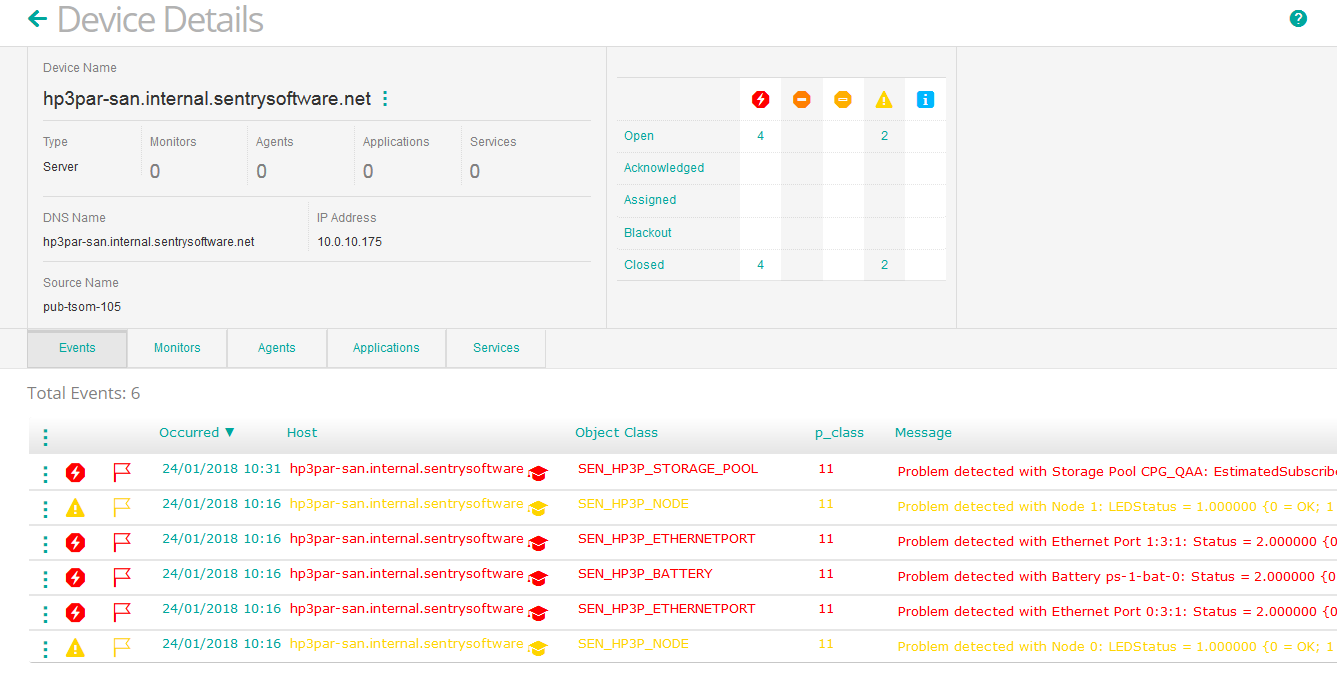Click the Acknowledged link in the summary table
This screenshot has height=673, width=1337.
tap(664, 167)
